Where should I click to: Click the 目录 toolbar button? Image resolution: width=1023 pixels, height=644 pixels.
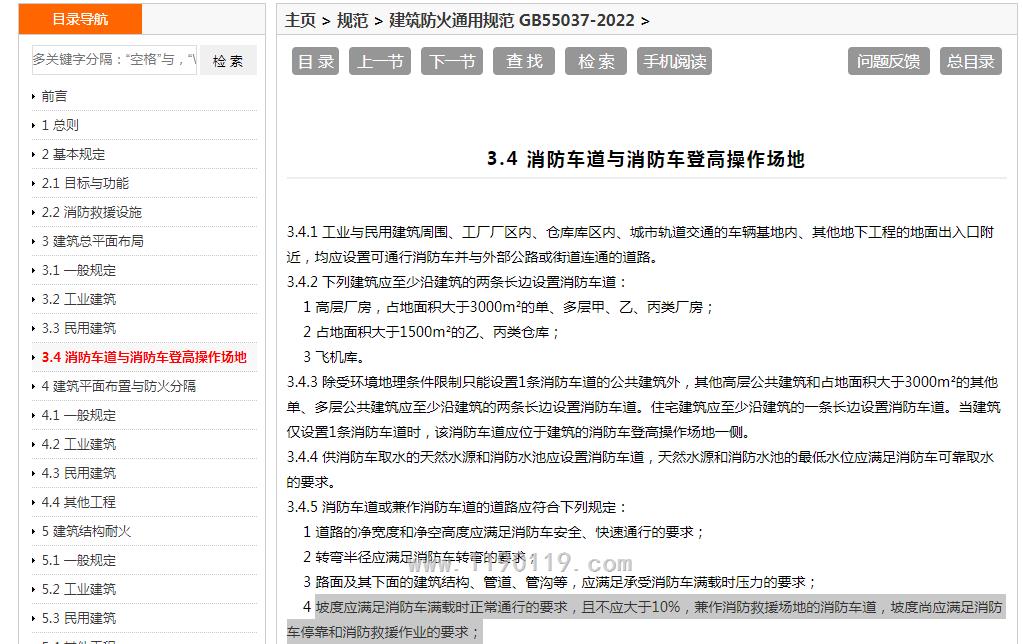point(316,61)
